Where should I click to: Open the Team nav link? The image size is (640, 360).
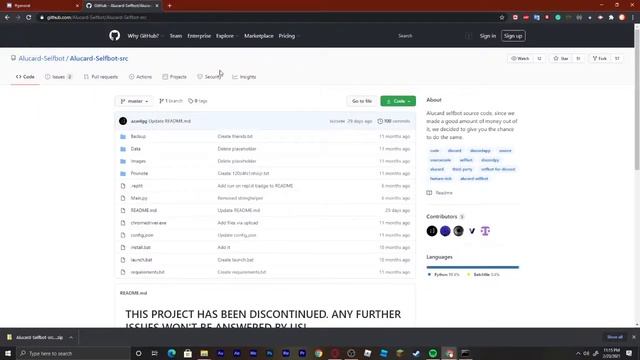point(176,36)
